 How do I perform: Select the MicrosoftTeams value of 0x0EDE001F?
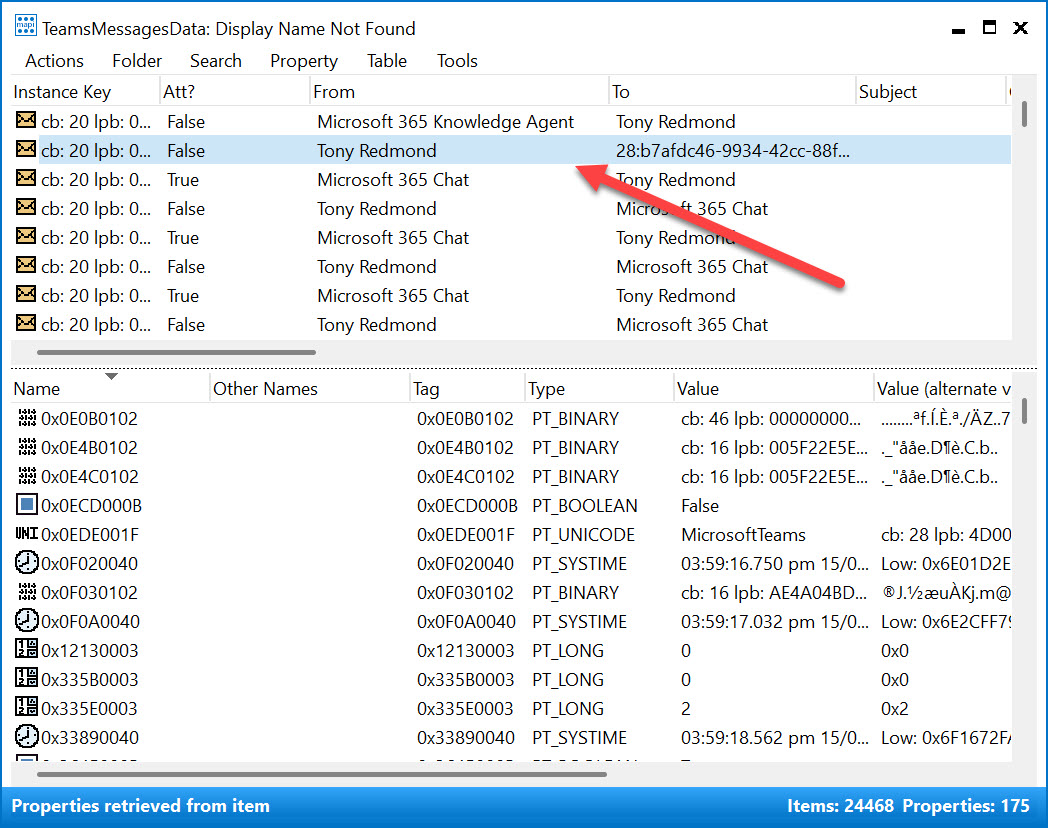743,535
